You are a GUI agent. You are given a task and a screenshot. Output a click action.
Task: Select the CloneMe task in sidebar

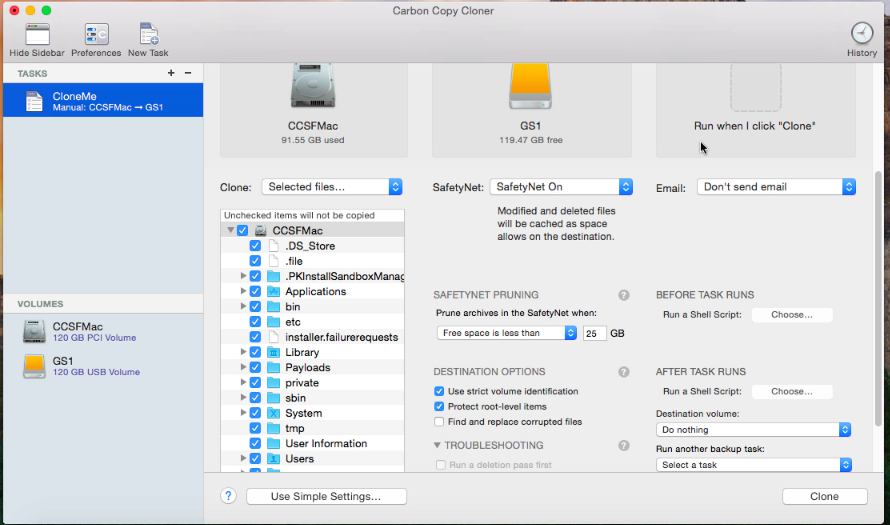(103, 100)
